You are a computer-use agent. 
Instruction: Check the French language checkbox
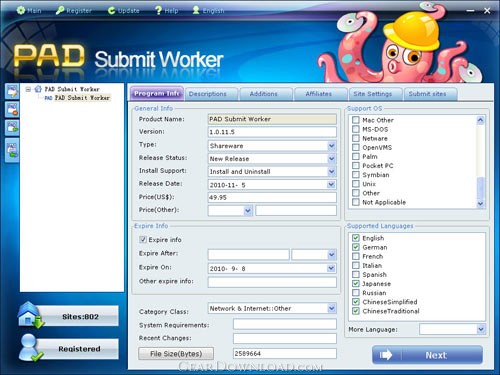tap(356, 256)
